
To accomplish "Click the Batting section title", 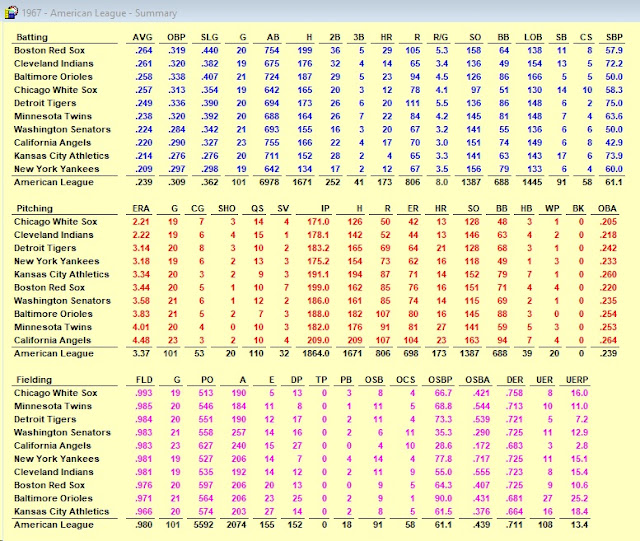I will pyautogui.click(x=32, y=37).
